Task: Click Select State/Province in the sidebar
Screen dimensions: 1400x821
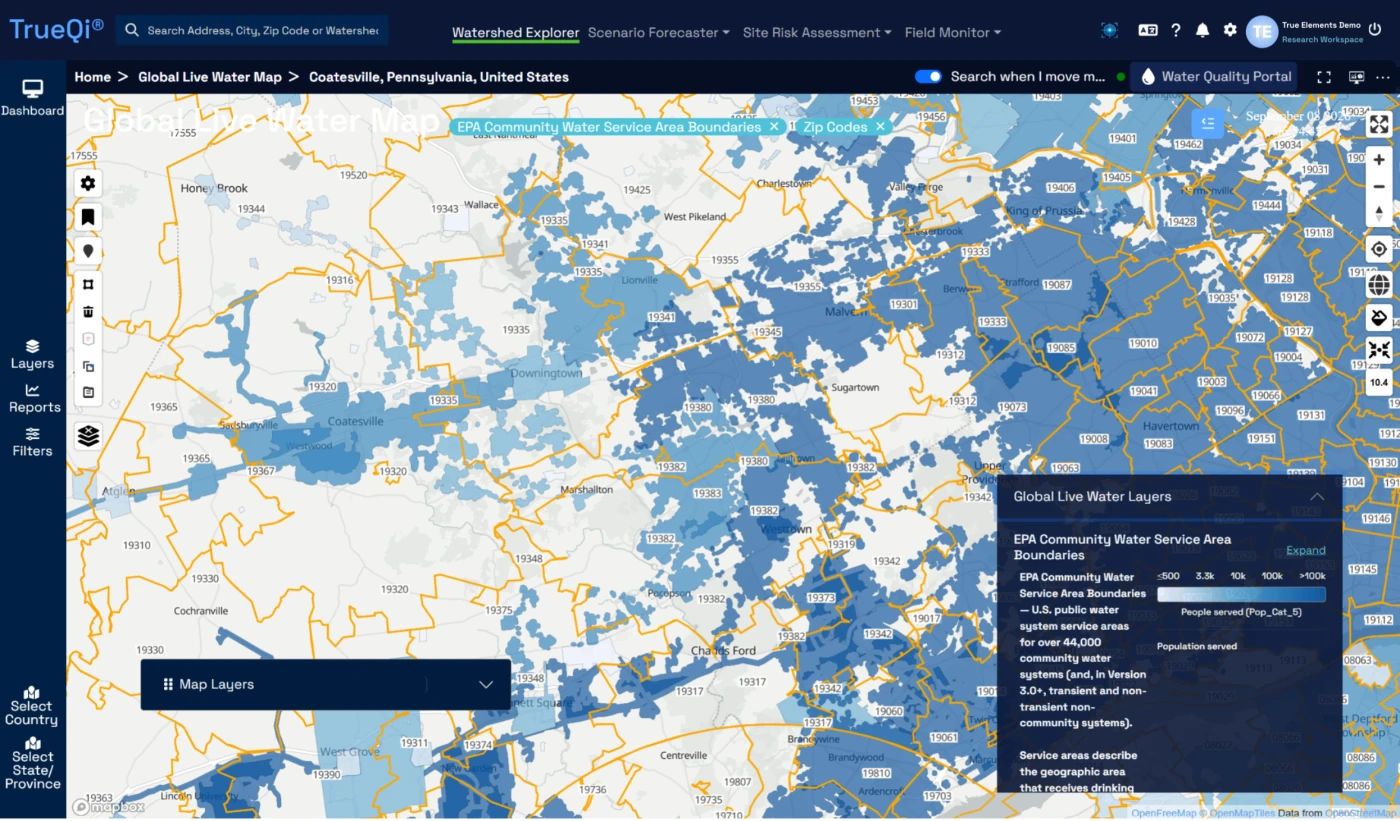Action: click(x=33, y=763)
